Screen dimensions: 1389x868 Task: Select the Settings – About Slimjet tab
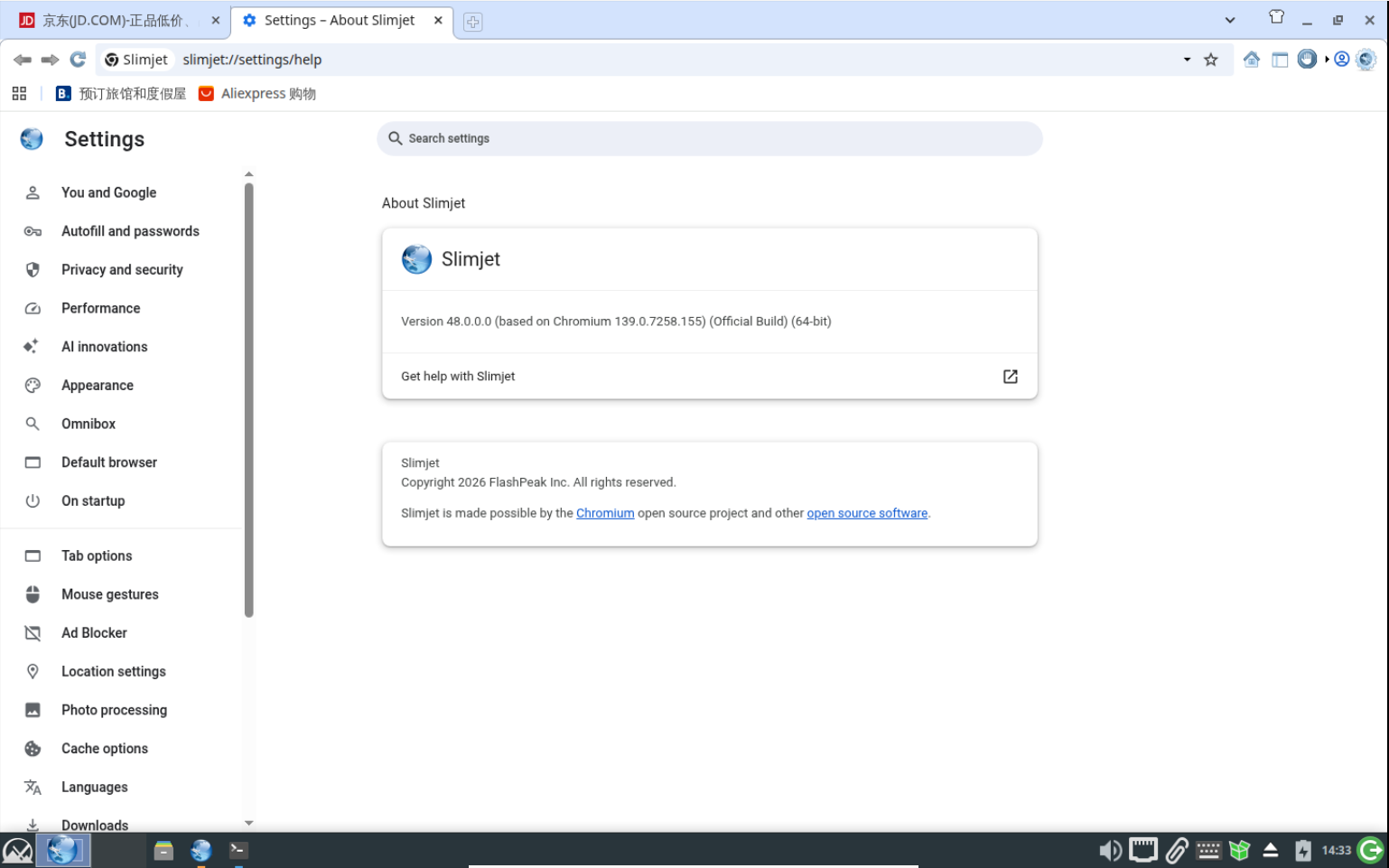pos(340,20)
